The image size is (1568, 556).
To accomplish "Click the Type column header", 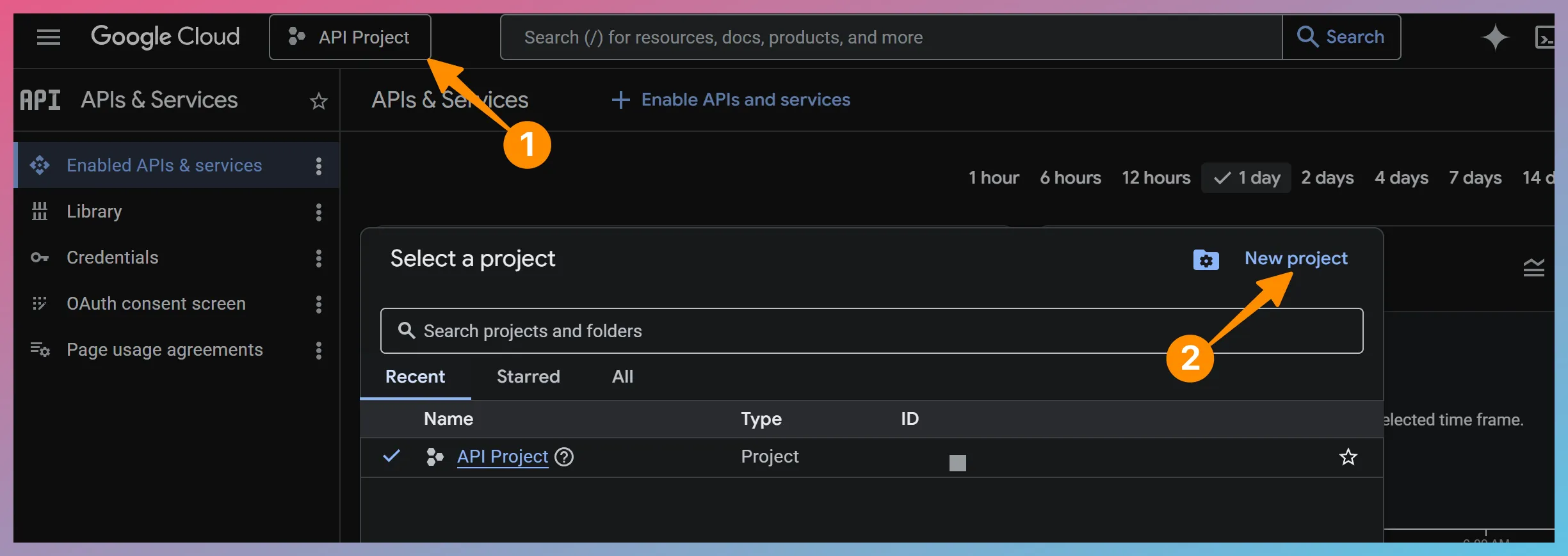I will (x=761, y=418).
